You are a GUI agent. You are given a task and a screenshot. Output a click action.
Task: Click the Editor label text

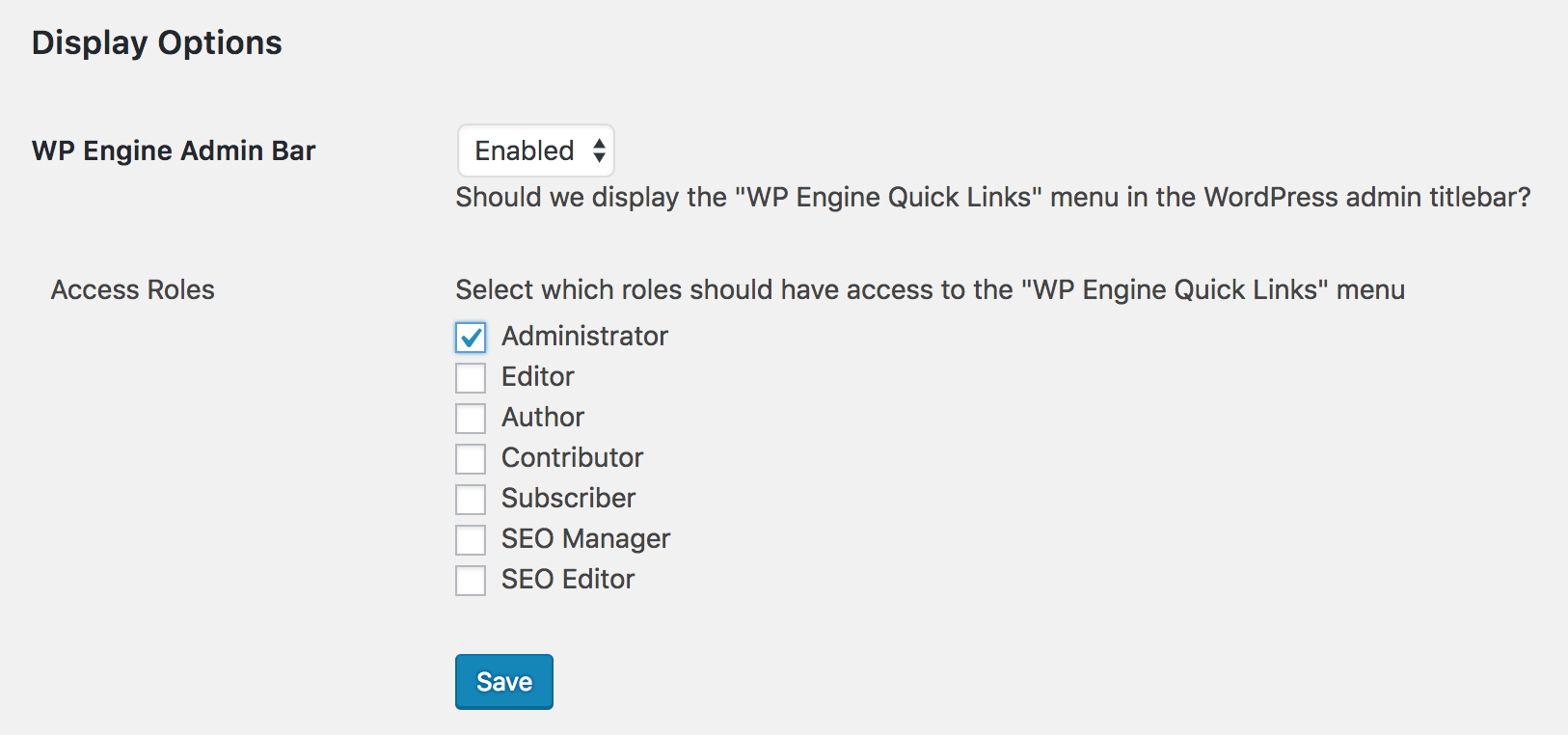click(x=537, y=376)
